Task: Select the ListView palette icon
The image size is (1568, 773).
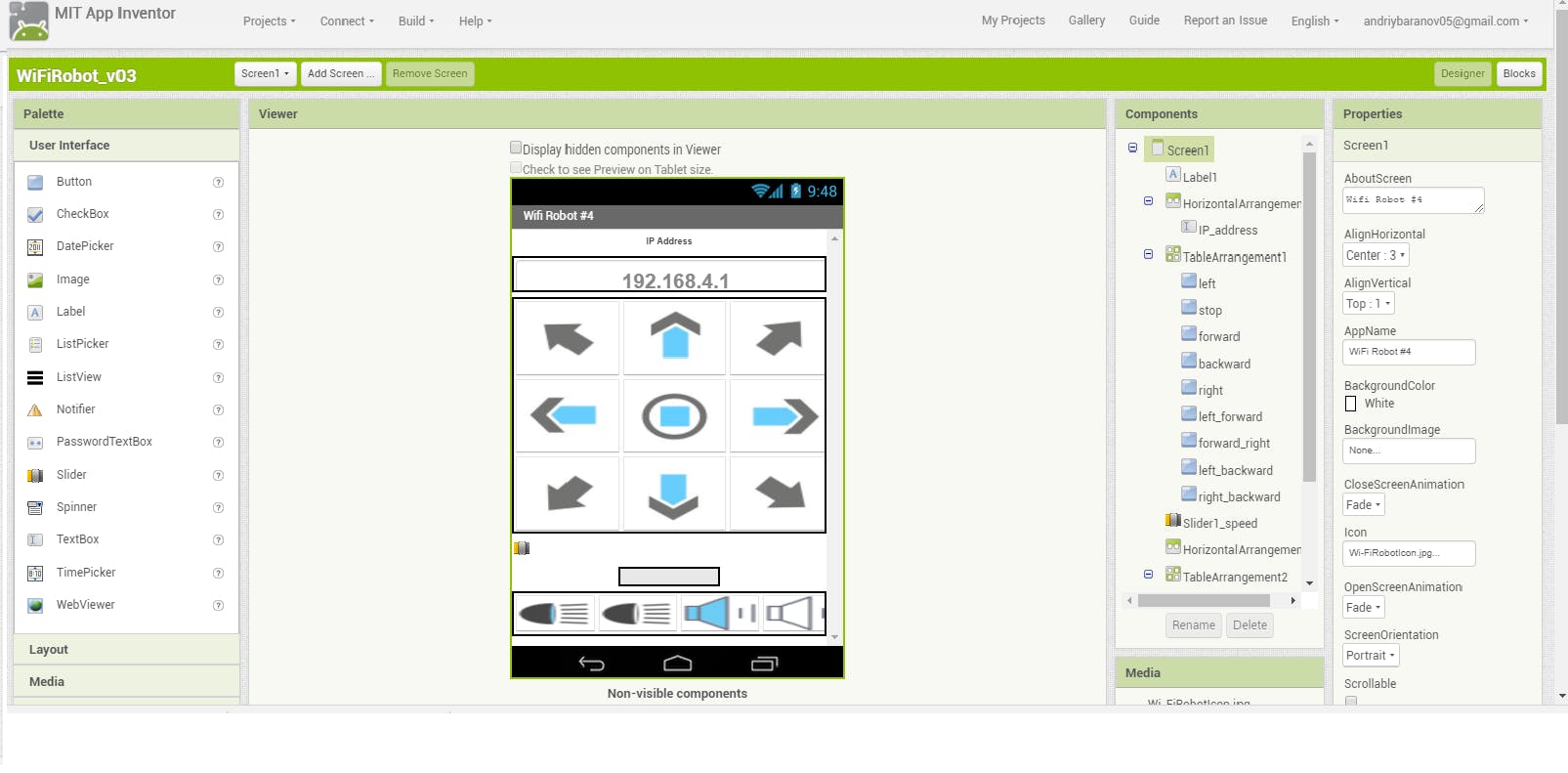Action: 35,378
